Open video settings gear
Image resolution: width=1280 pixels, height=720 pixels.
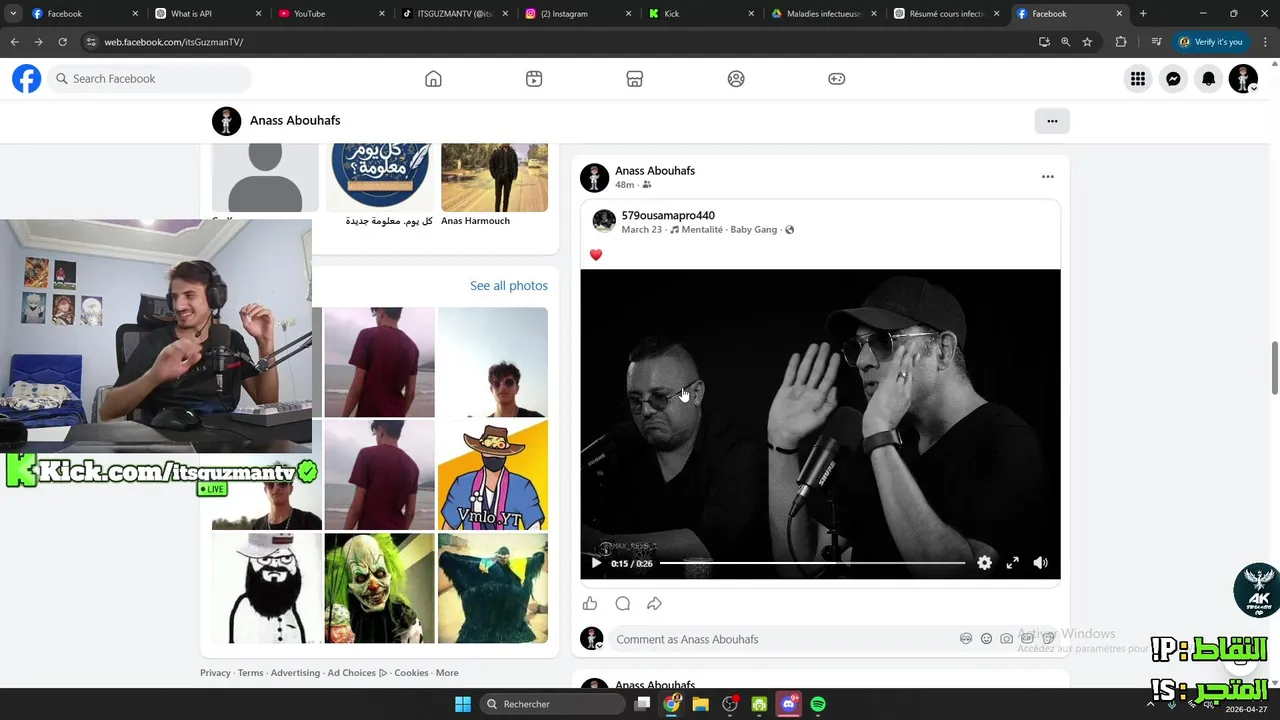985,563
